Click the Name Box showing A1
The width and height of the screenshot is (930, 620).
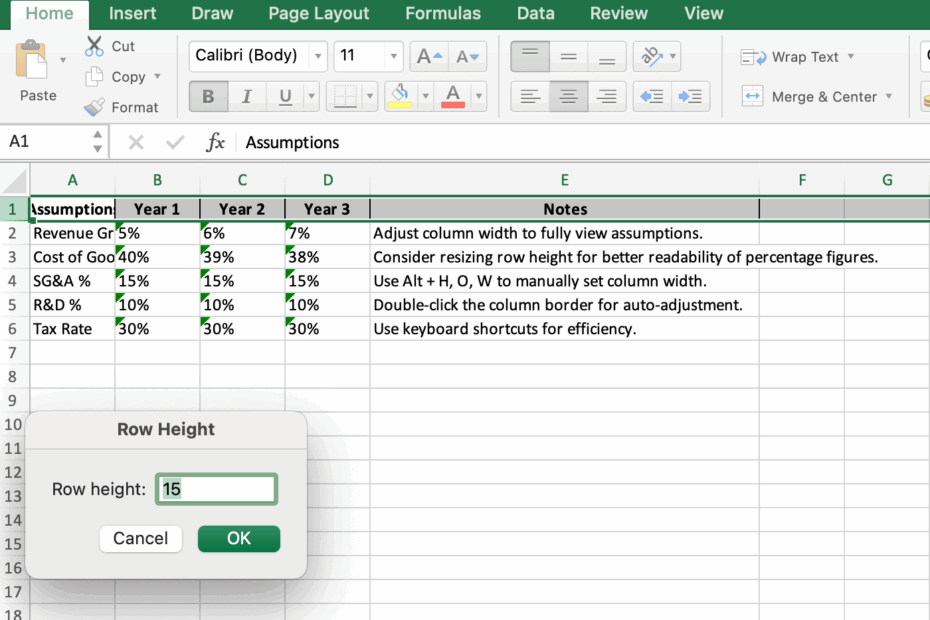(x=46, y=142)
